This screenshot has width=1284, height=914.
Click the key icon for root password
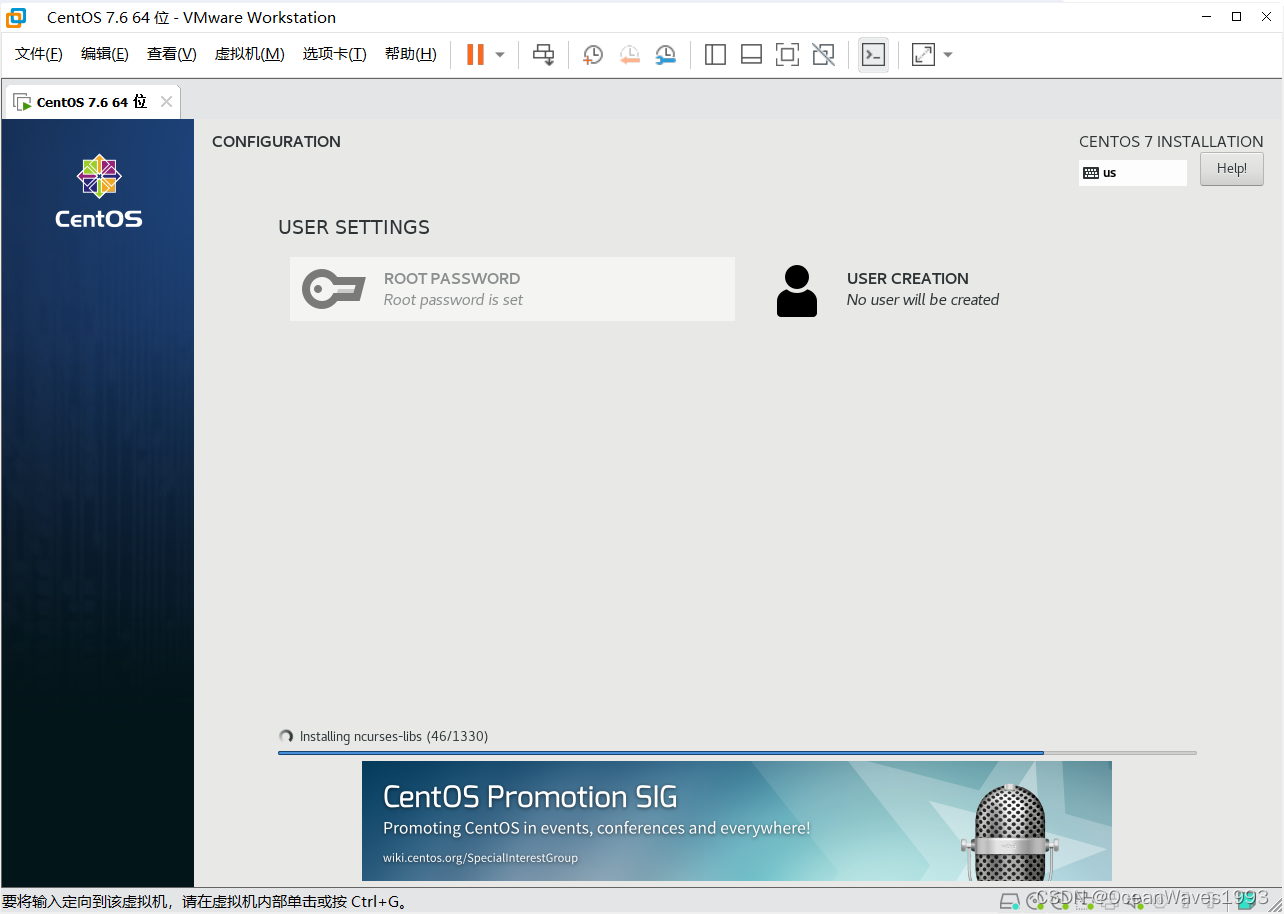334,289
